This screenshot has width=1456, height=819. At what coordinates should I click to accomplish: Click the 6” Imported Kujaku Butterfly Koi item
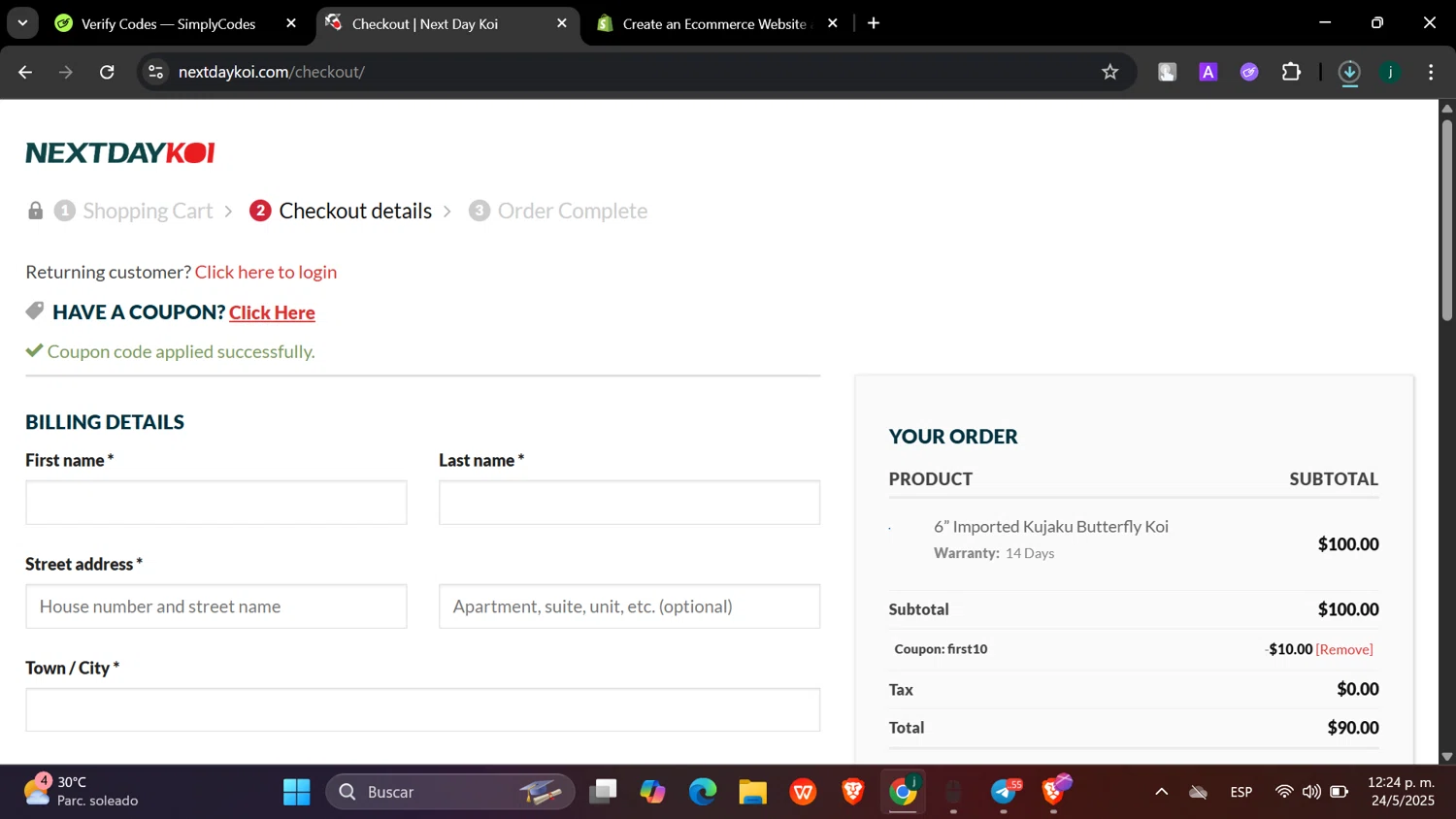[x=1051, y=526]
